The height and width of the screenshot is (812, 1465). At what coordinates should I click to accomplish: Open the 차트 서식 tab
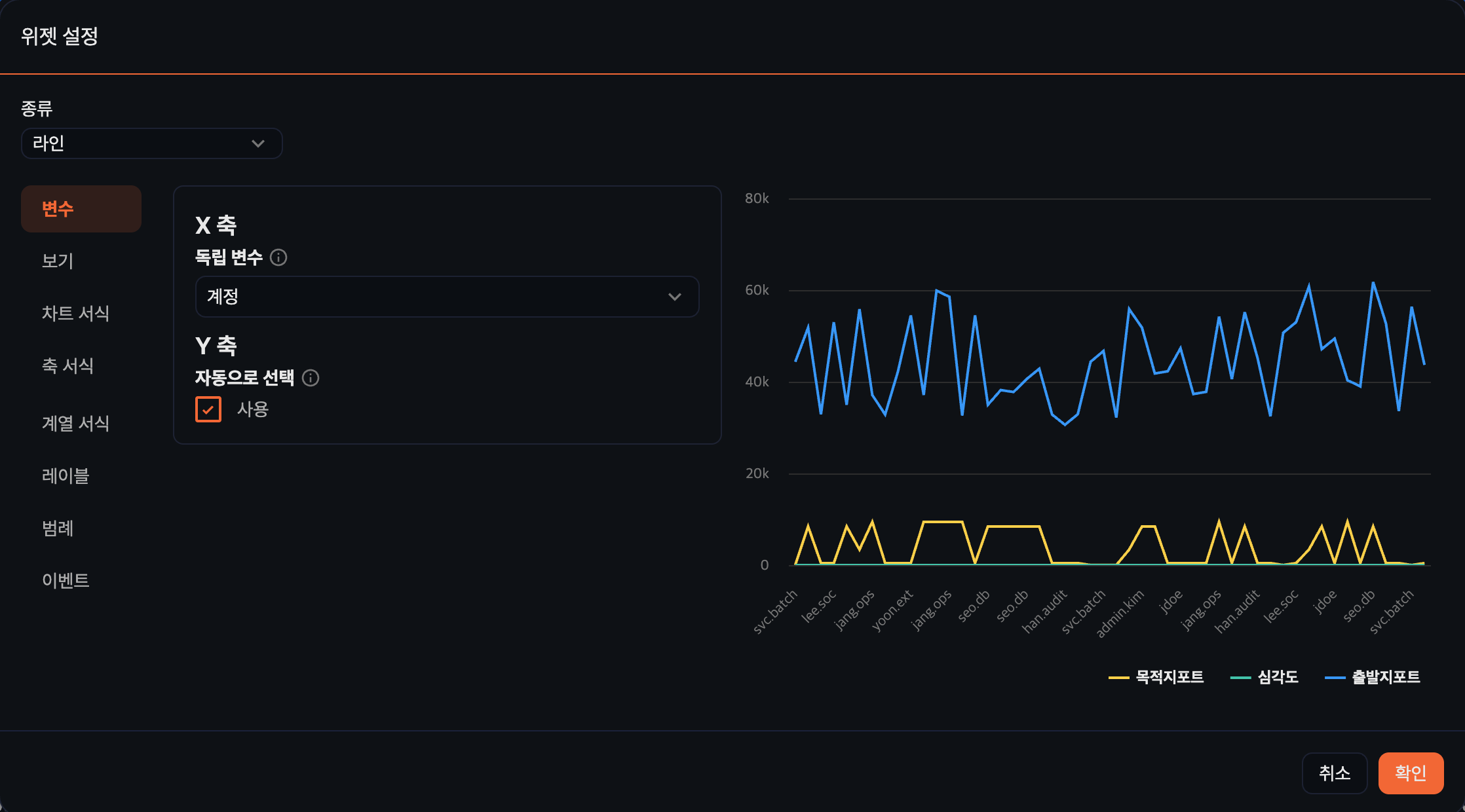[75, 314]
